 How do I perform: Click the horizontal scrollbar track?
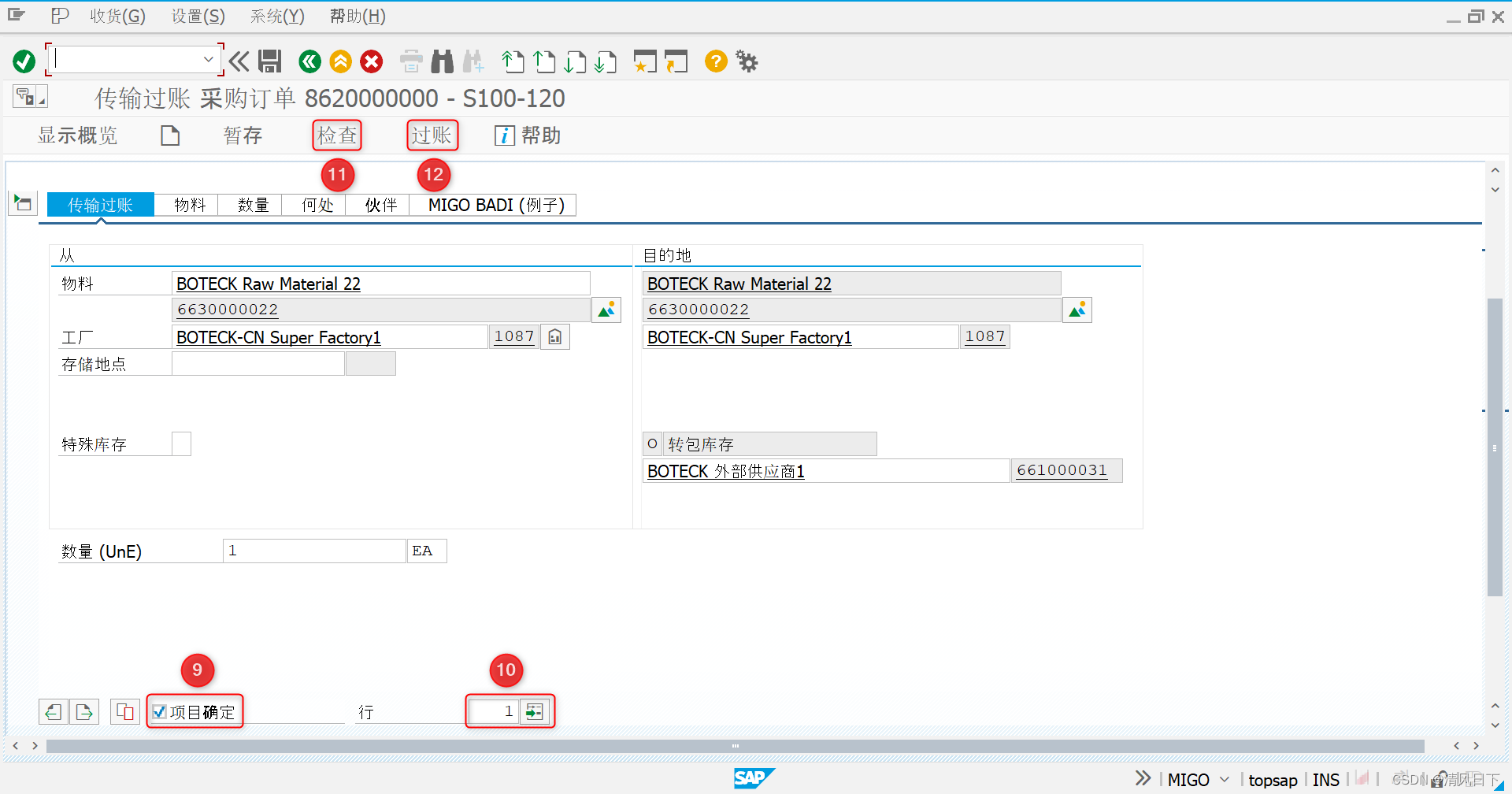point(735,745)
